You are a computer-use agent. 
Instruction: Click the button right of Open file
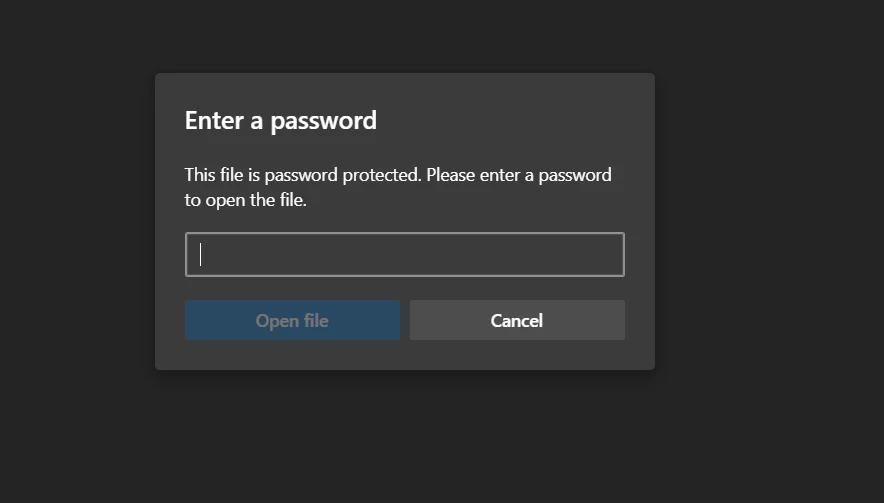click(517, 320)
